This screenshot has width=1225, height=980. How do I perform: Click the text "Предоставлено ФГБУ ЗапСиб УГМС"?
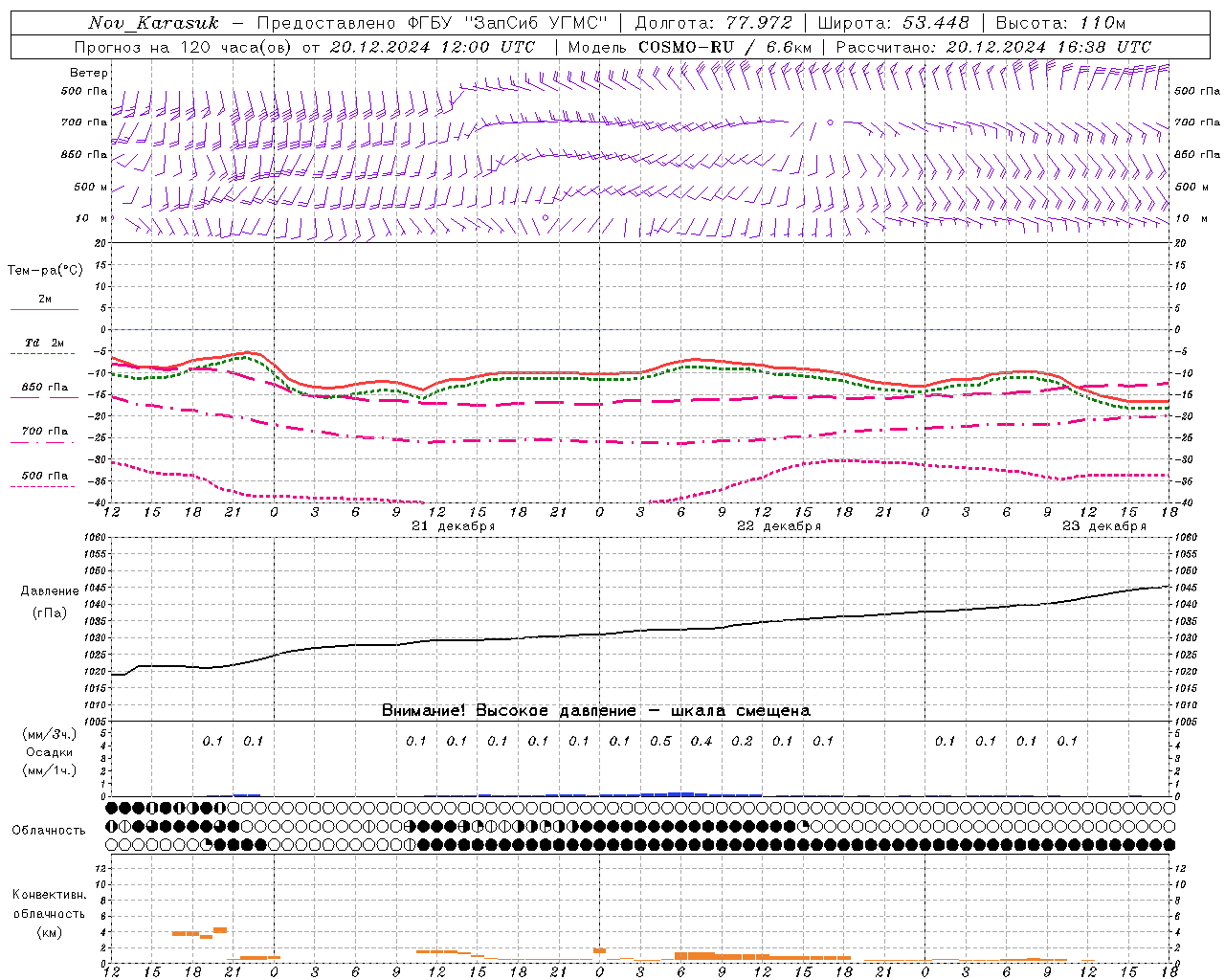coord(433,23)
